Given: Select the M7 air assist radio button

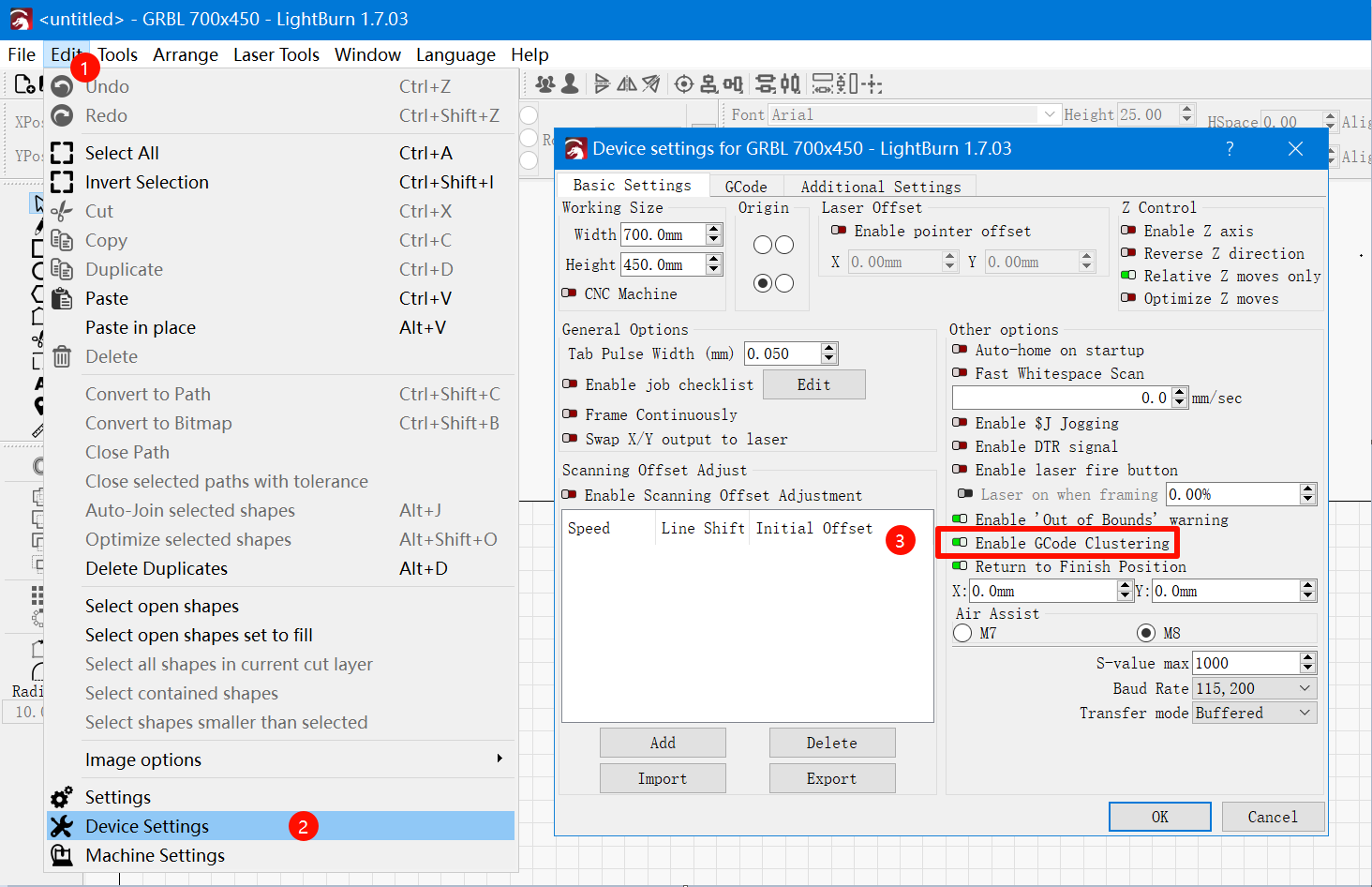Looking at the screenshot, I should [962, 633].
